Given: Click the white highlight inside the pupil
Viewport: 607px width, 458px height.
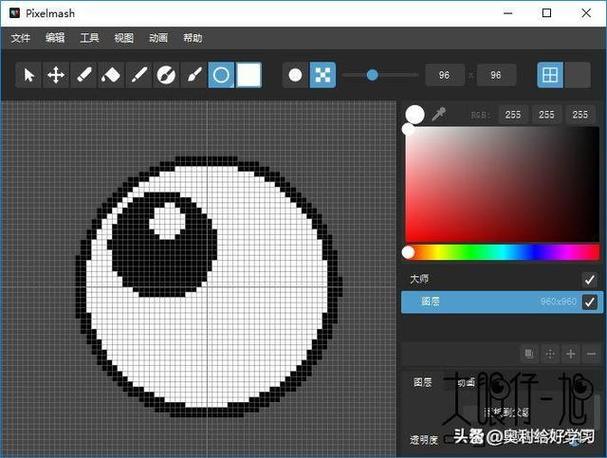Looking at the screenshot, I should point(167,221).
